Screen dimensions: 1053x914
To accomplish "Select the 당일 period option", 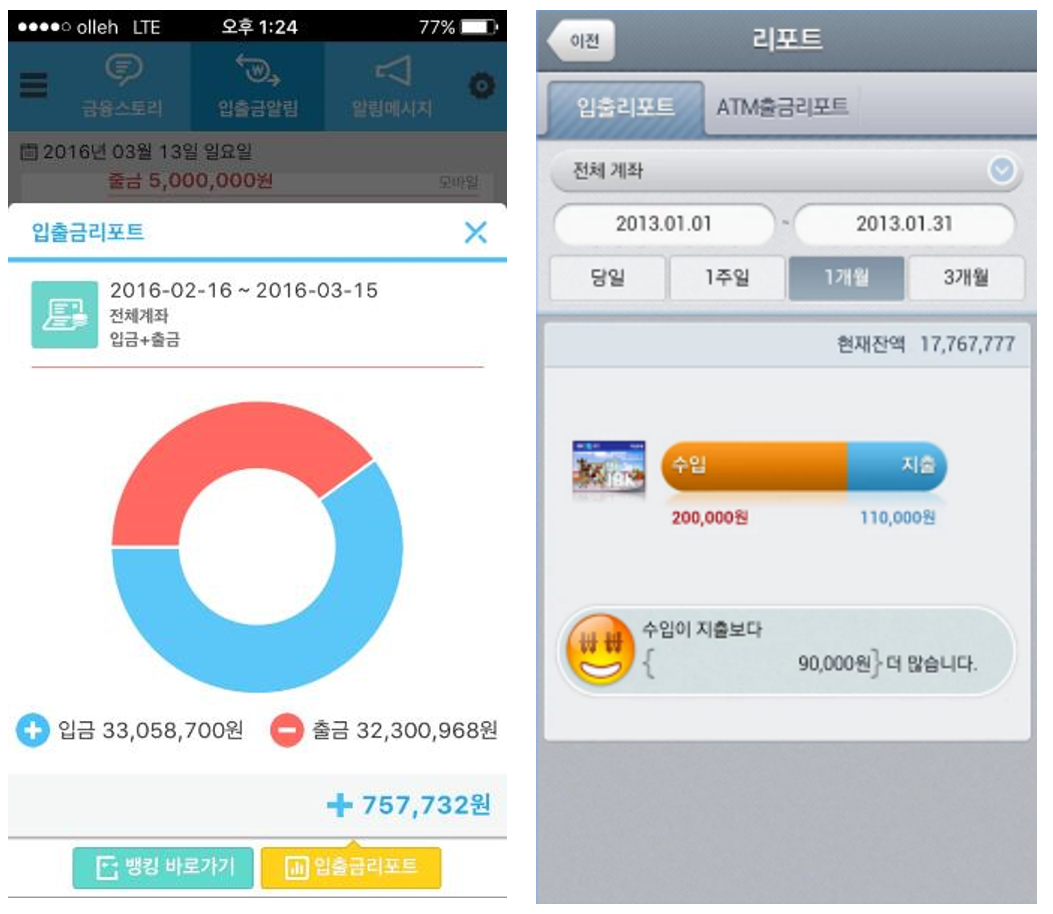I will click(607, 277).
